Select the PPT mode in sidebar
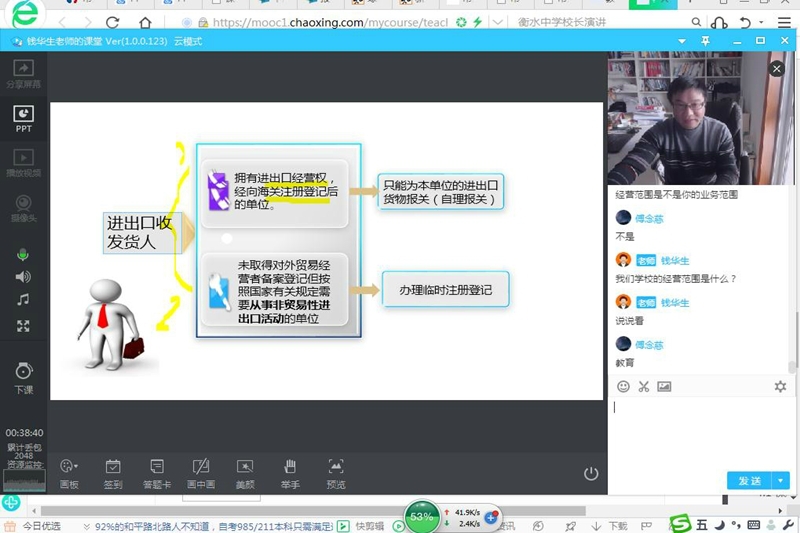Image resolution: width=800 pixels, height=533 pixels. 23,119
